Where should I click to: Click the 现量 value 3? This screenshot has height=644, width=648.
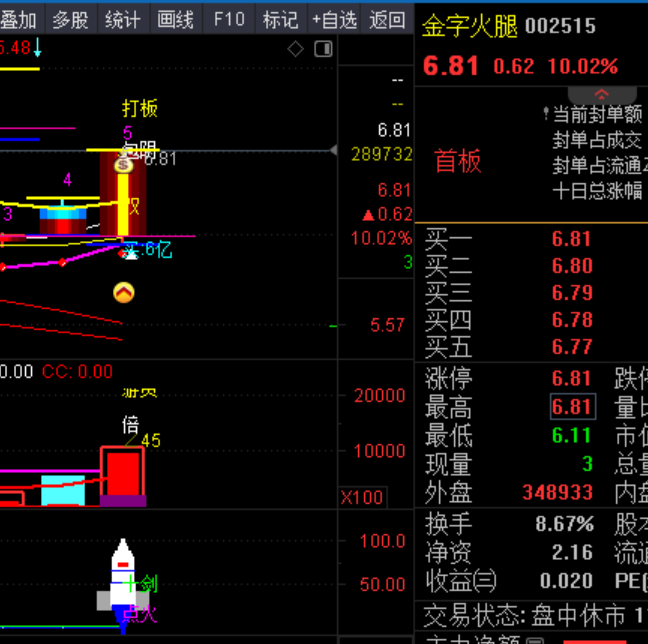point(587,464)
